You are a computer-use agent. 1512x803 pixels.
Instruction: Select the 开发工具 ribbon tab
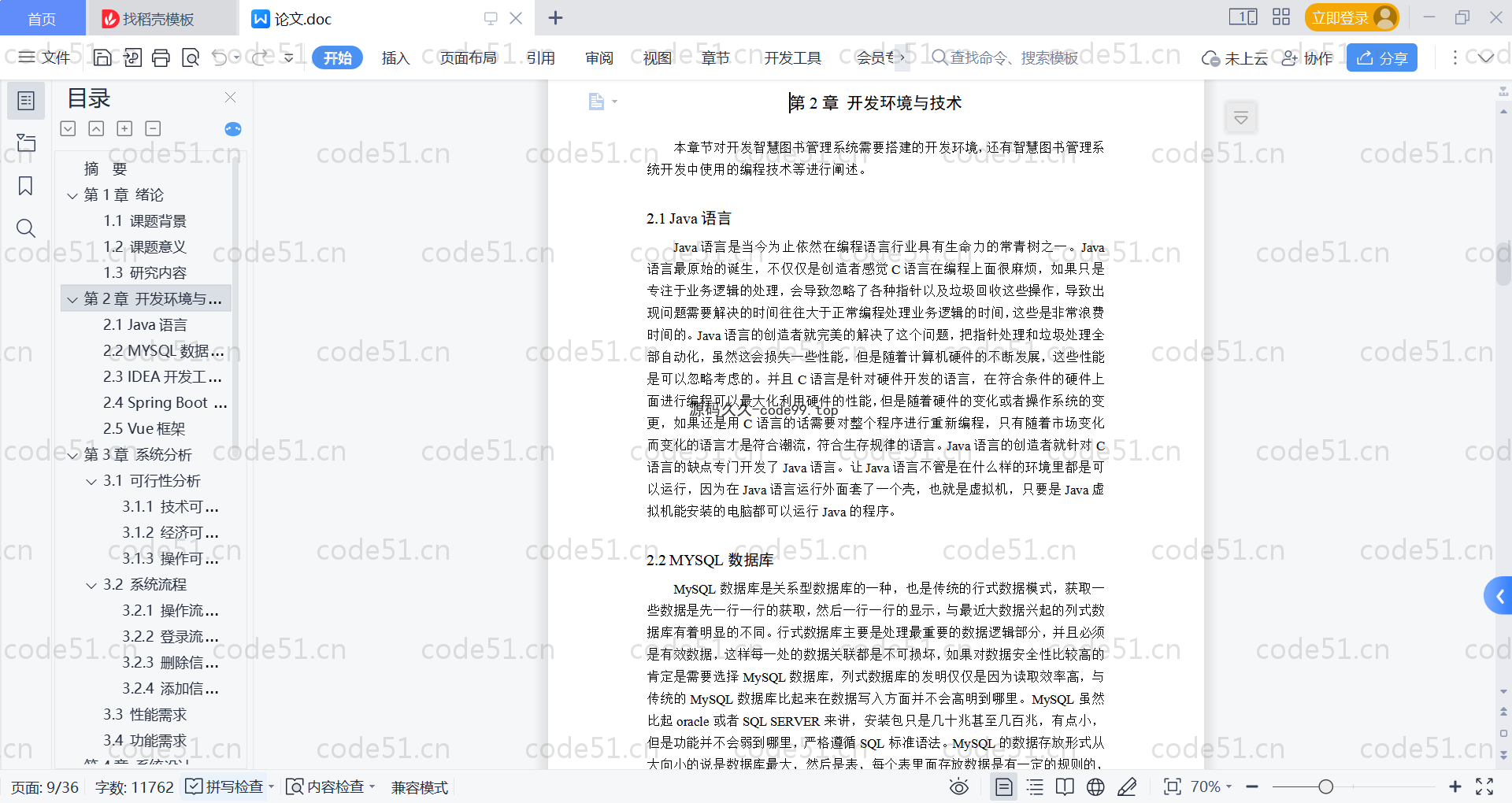click(792, 57)
